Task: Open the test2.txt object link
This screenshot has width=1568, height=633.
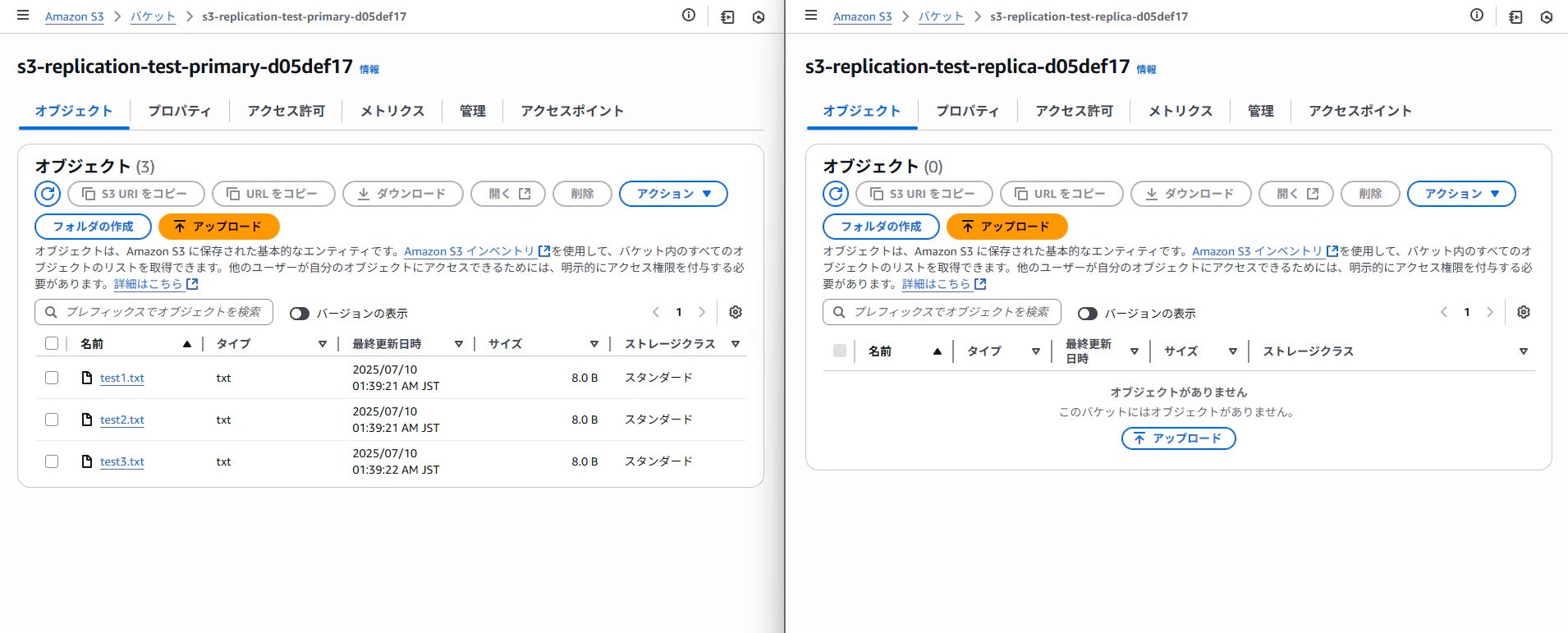Action: click(x=121, y=420)
